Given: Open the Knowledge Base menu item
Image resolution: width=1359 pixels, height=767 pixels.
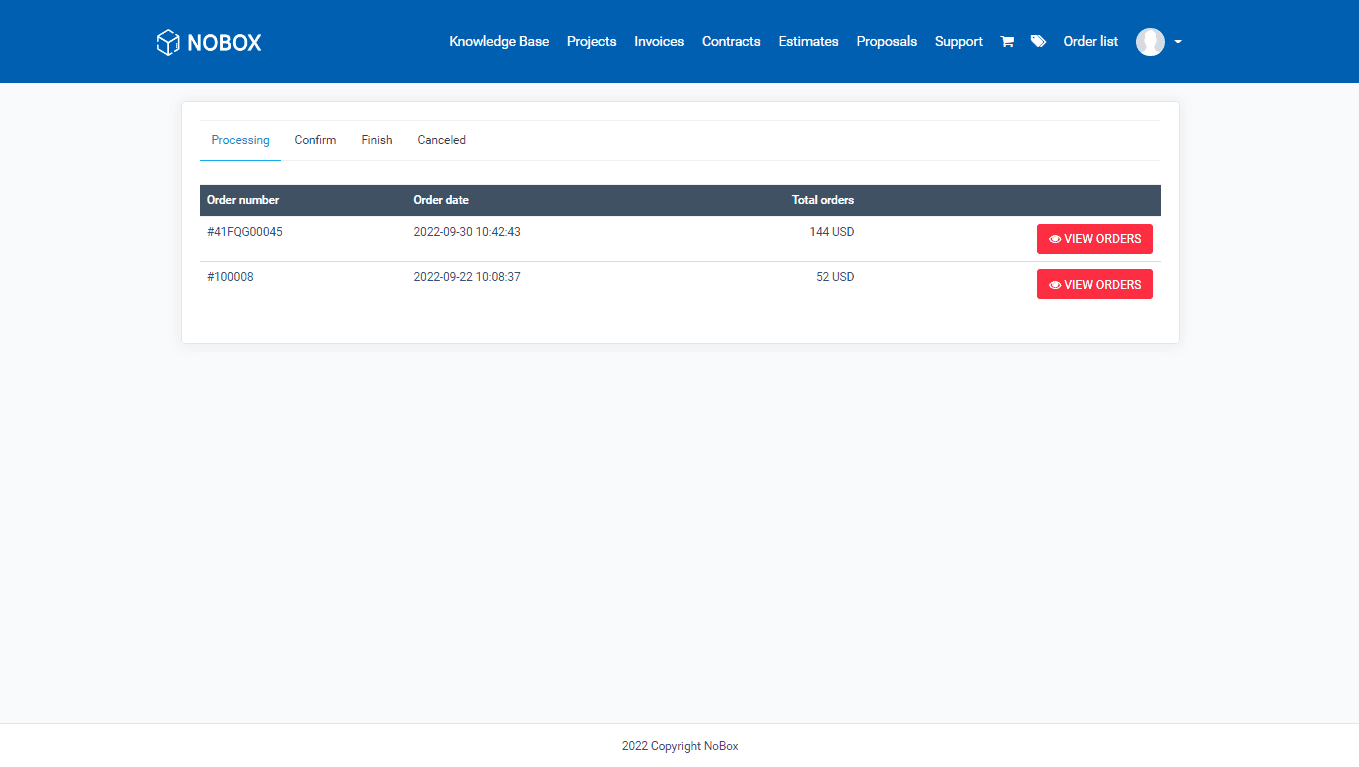Looking at the screenshot, I should (x=499, y=41).
